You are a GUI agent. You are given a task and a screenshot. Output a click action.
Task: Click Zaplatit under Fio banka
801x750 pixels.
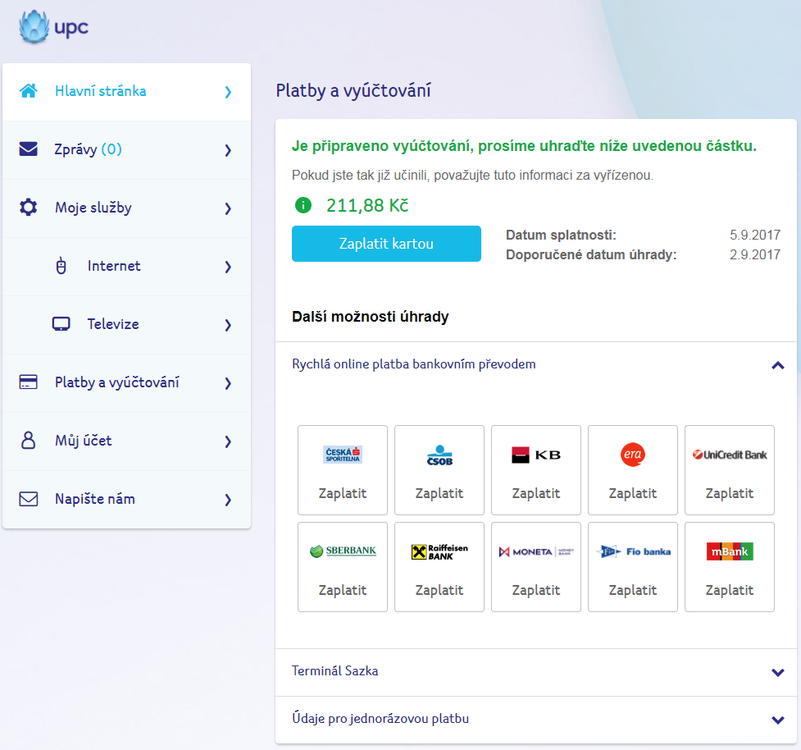coord(632,590)
